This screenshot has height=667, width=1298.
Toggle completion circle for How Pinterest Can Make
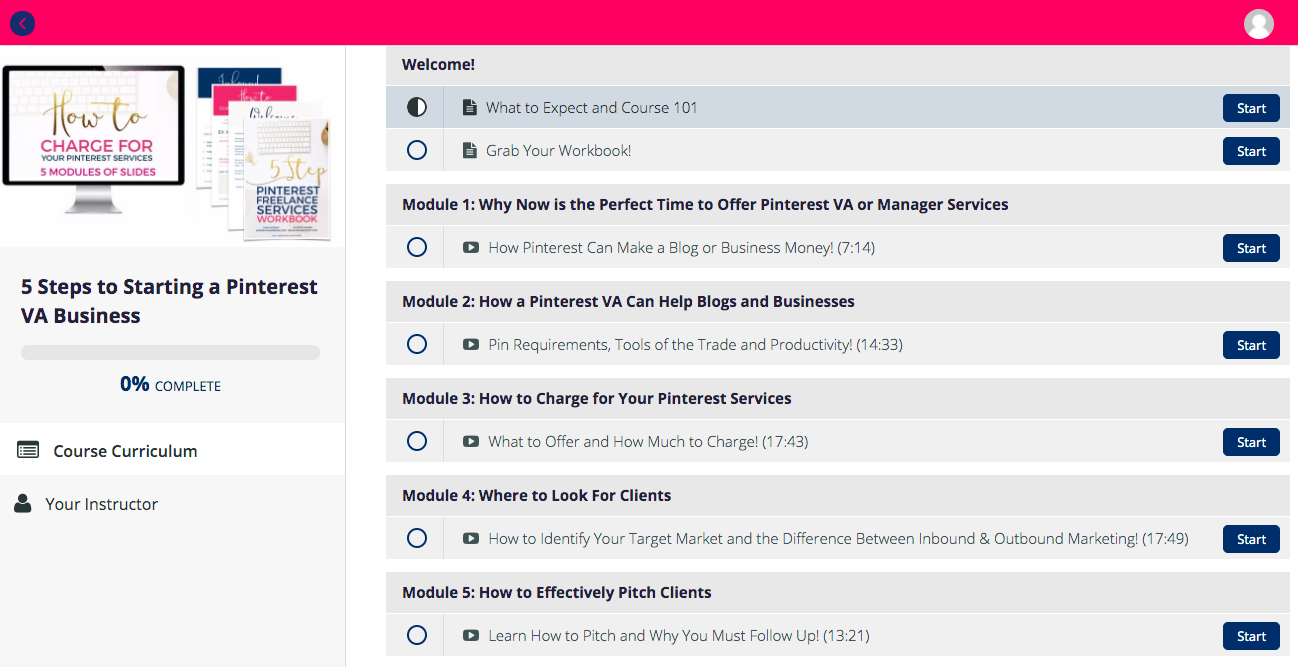click(x=417, y=247)
